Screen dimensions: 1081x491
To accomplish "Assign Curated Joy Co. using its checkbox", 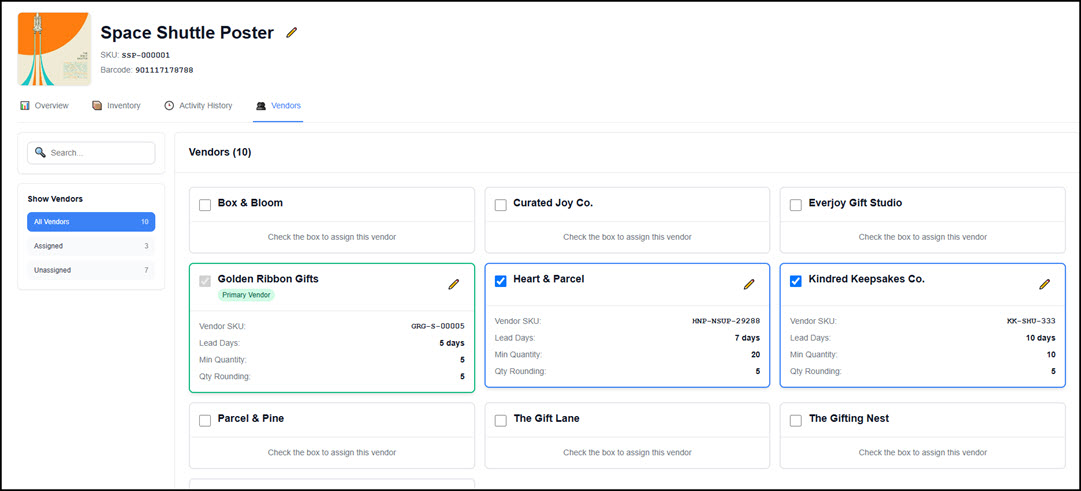I will pos(501,205).
